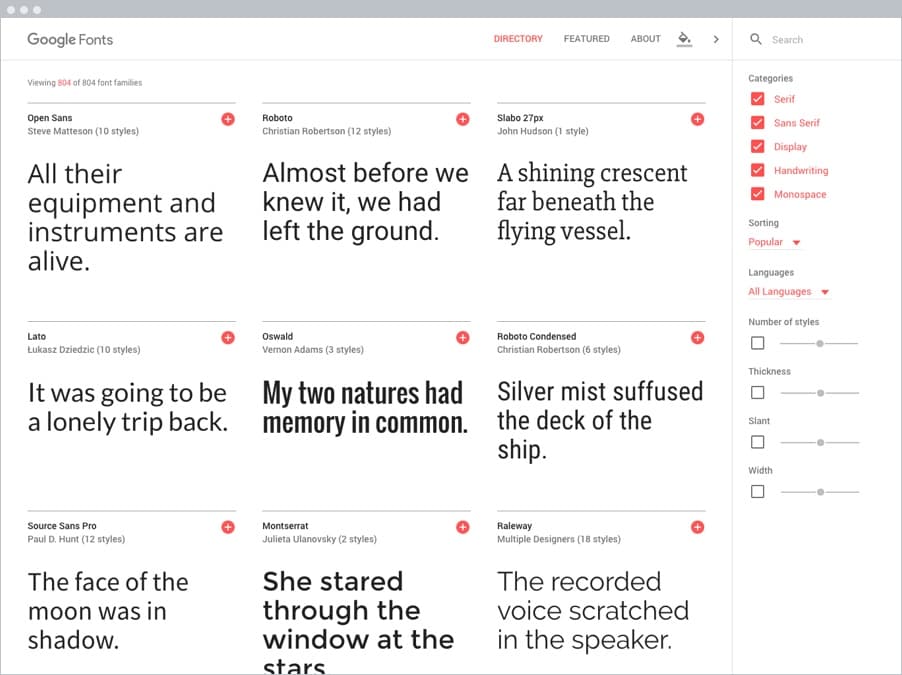902x675 pixels.
Task: Switch to the Directory tab
Action: coord(518,39)
